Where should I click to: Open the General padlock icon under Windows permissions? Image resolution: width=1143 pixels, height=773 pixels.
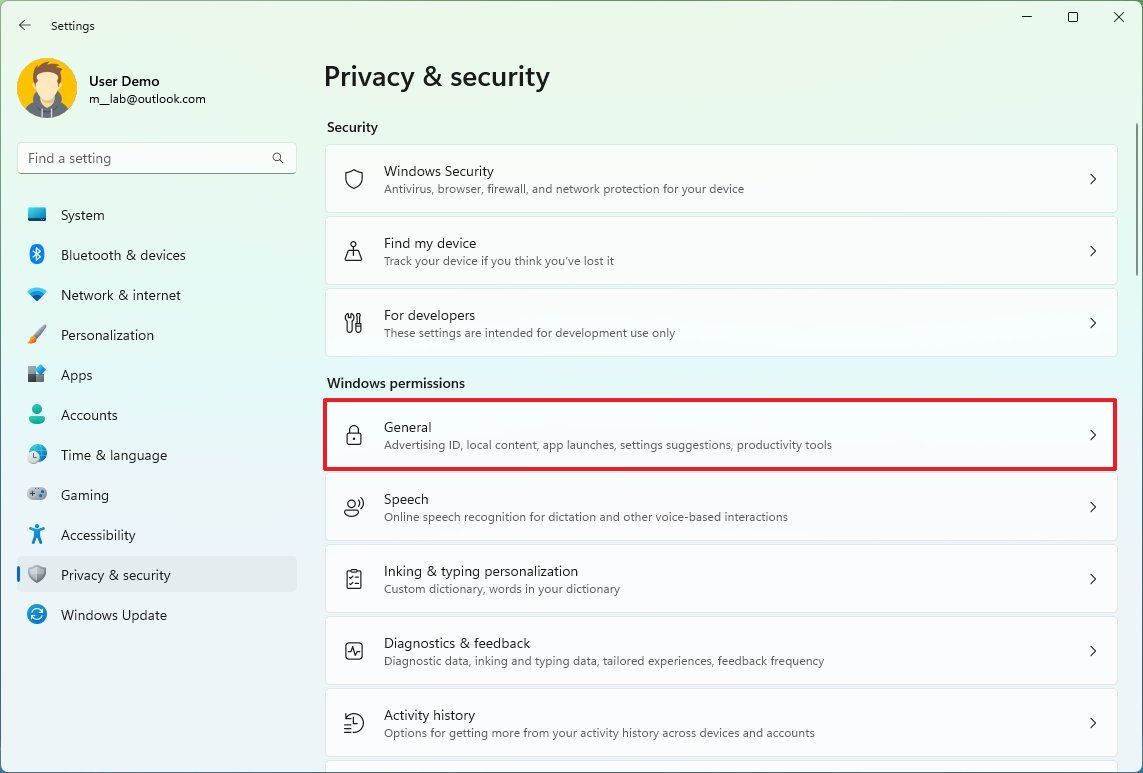pyautogui.click(x=353, y=435)
